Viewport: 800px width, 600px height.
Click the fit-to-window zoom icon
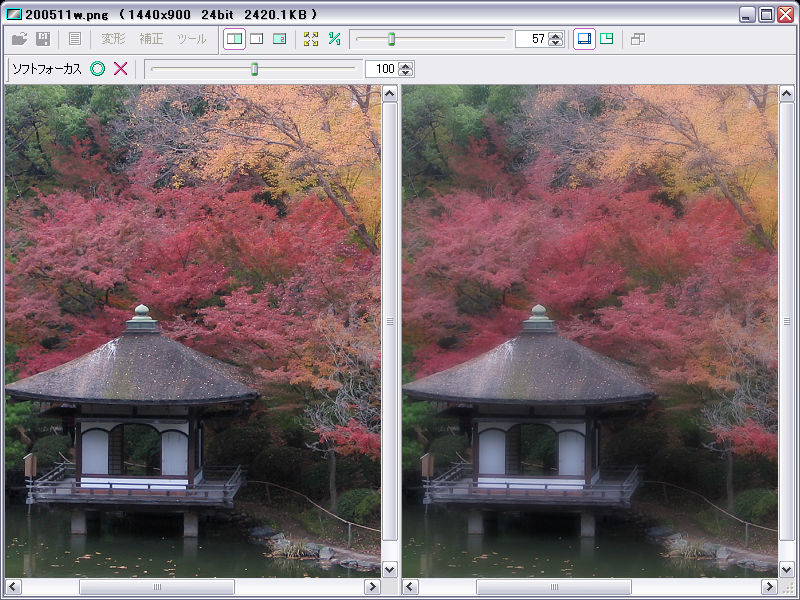point(311,39)
